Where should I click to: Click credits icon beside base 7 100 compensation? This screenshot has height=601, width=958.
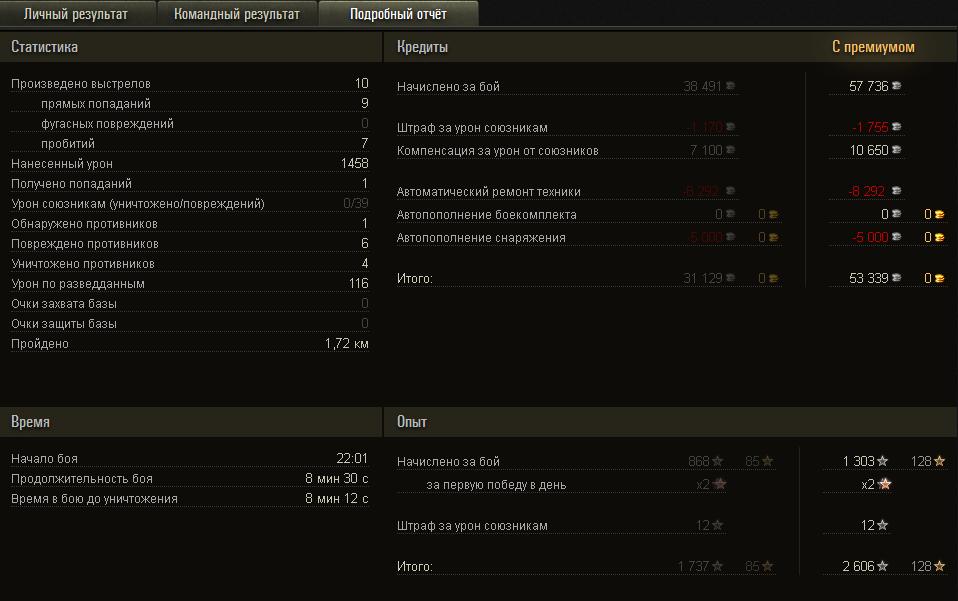coord(730,150)
